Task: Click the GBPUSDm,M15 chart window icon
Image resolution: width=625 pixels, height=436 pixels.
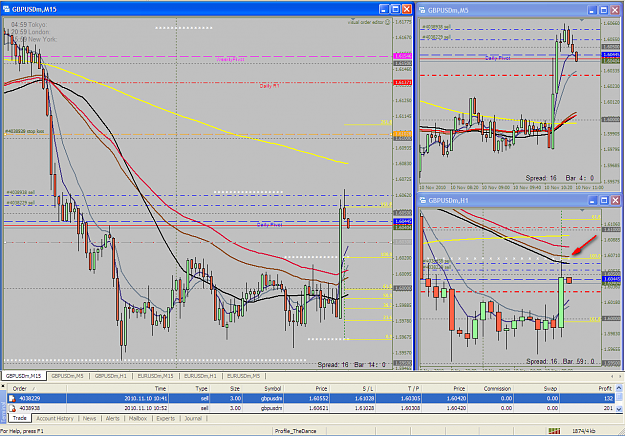Action: click(x=6, y=9)
